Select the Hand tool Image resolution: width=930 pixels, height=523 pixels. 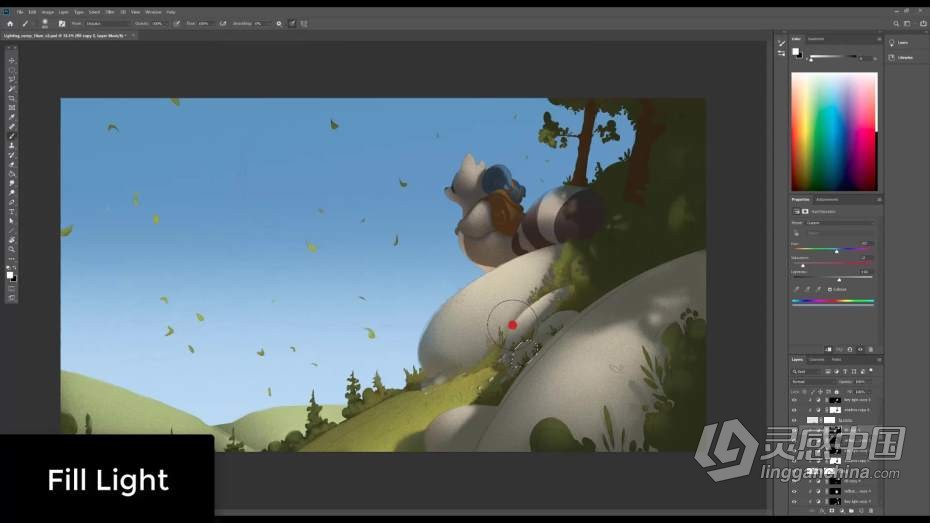click(x=12, y=240)
